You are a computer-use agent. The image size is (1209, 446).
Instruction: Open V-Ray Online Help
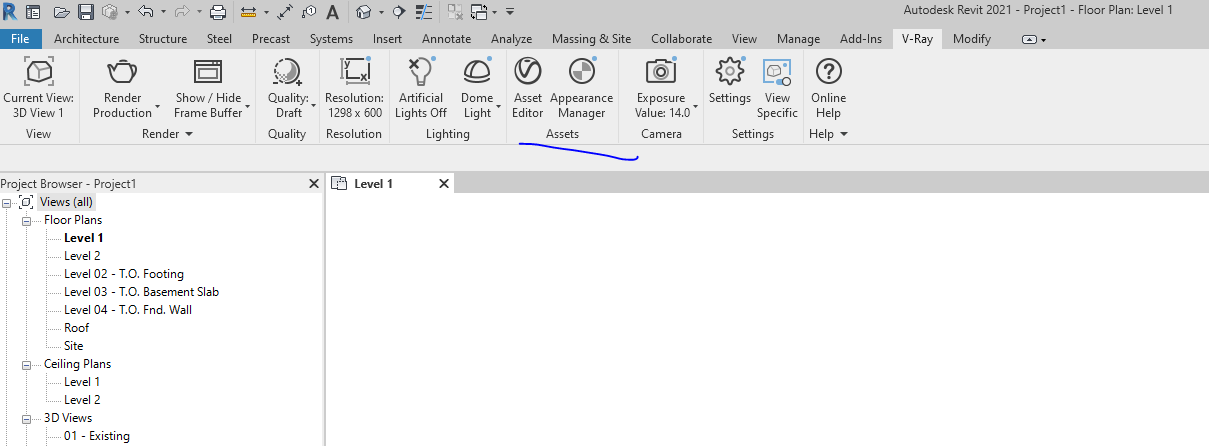point(828,88)
